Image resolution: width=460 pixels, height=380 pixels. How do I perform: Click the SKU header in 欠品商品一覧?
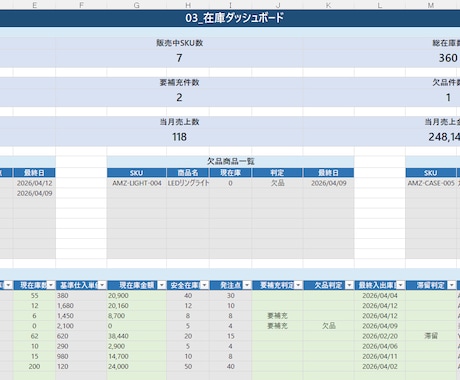137,173
